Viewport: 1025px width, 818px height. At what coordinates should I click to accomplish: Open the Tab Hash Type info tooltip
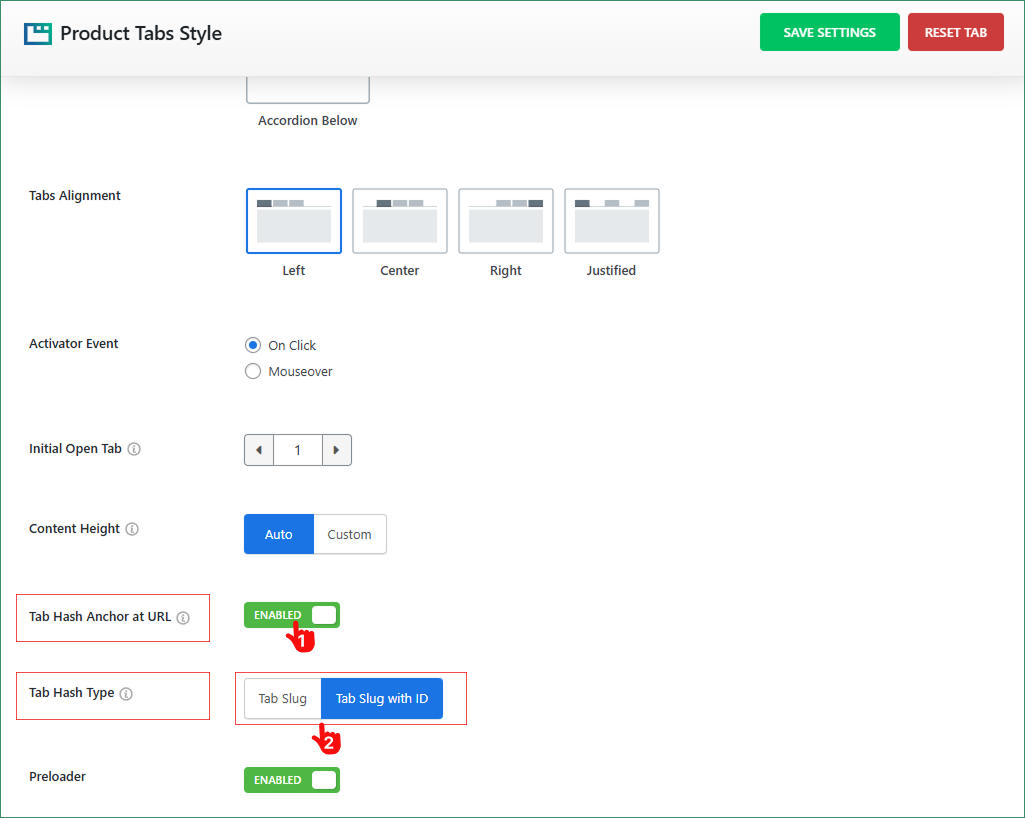click(x=128, y=693)
